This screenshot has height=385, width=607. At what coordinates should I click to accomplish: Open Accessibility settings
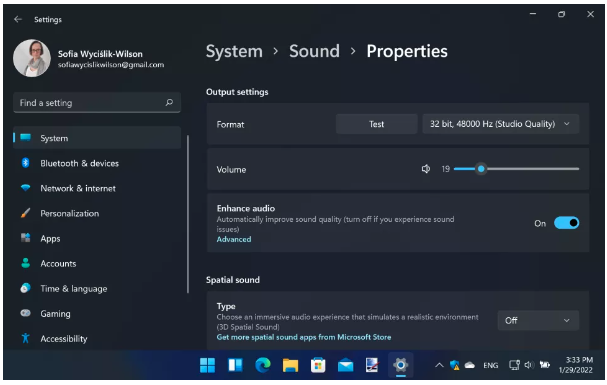(x=97, y=339)
